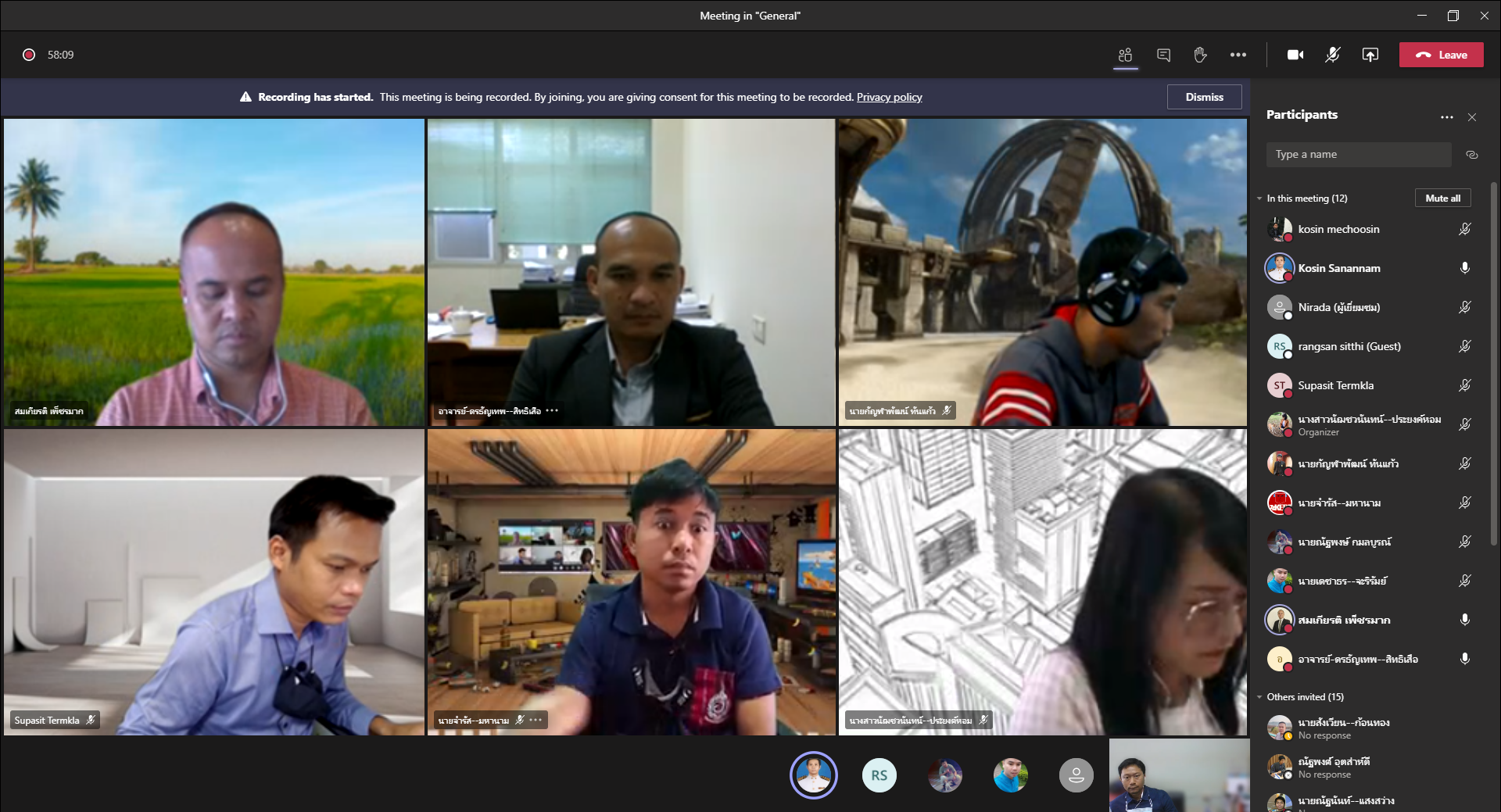Click the participants list scrollbar
Viewport: 1501px width, 812px height.
[1494, 359]
